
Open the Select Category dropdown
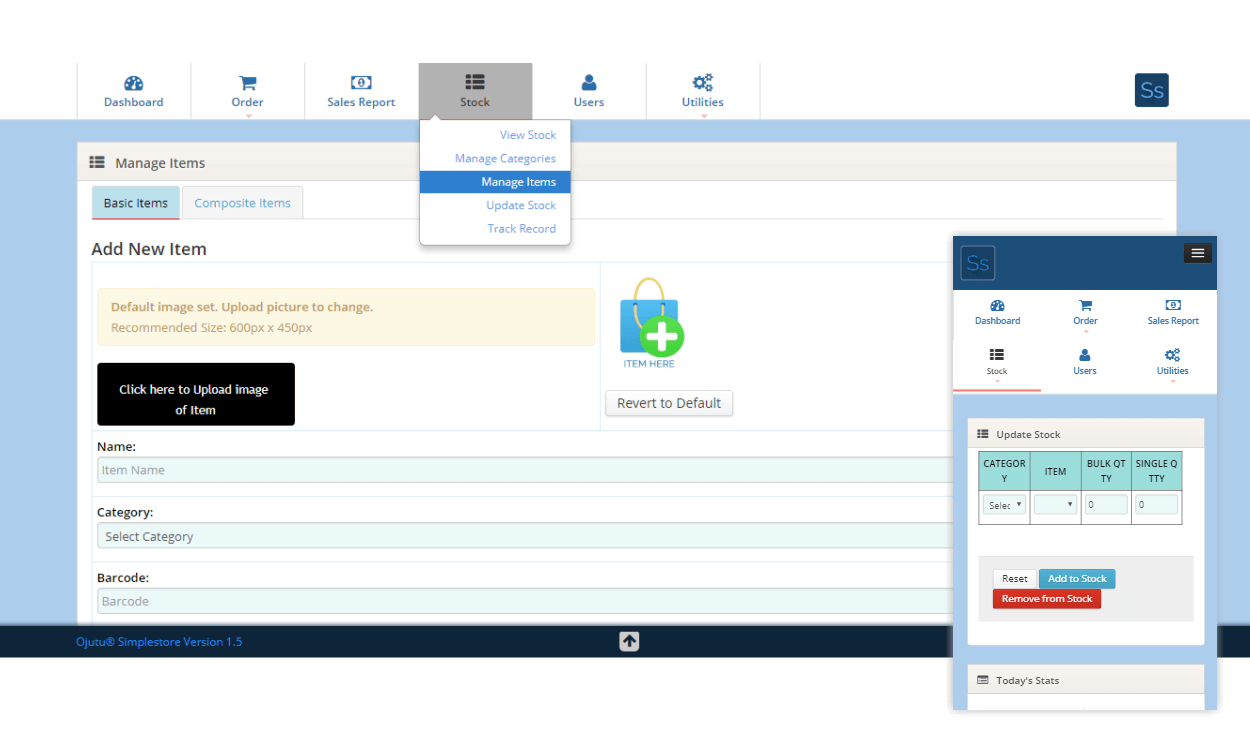[x=525, y=536]
